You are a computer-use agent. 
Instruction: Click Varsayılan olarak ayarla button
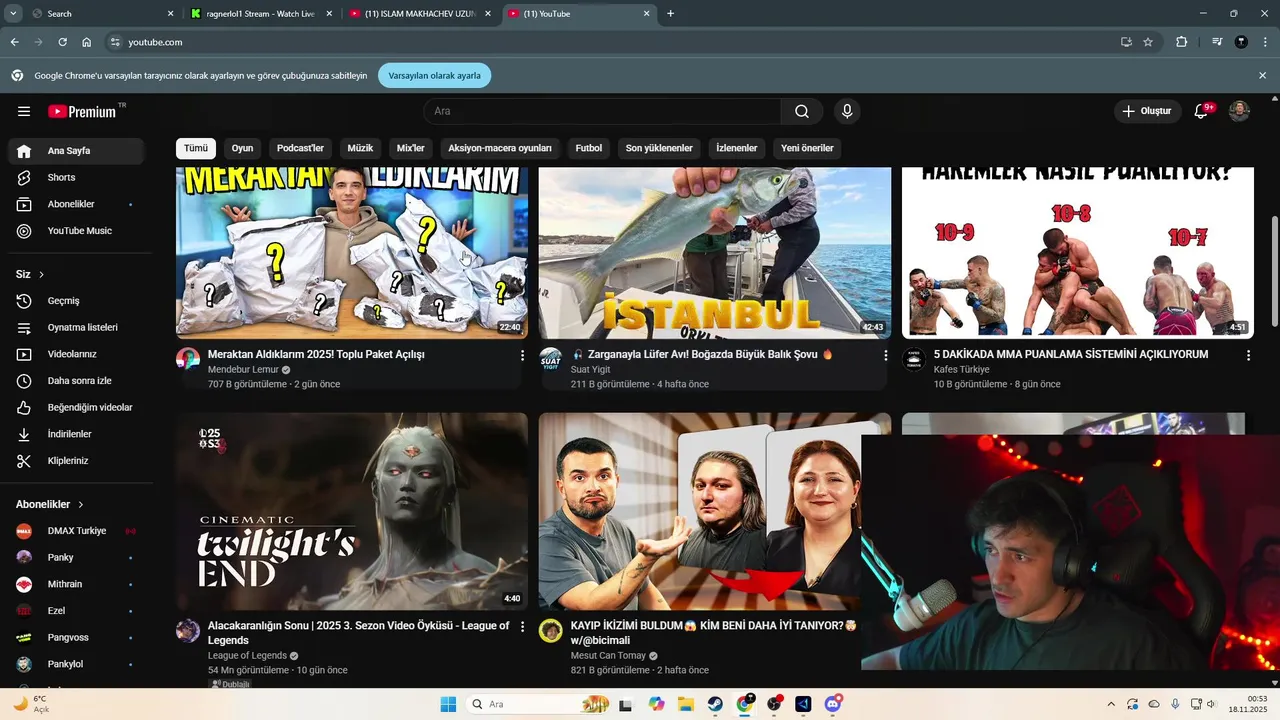pos(435,75)
